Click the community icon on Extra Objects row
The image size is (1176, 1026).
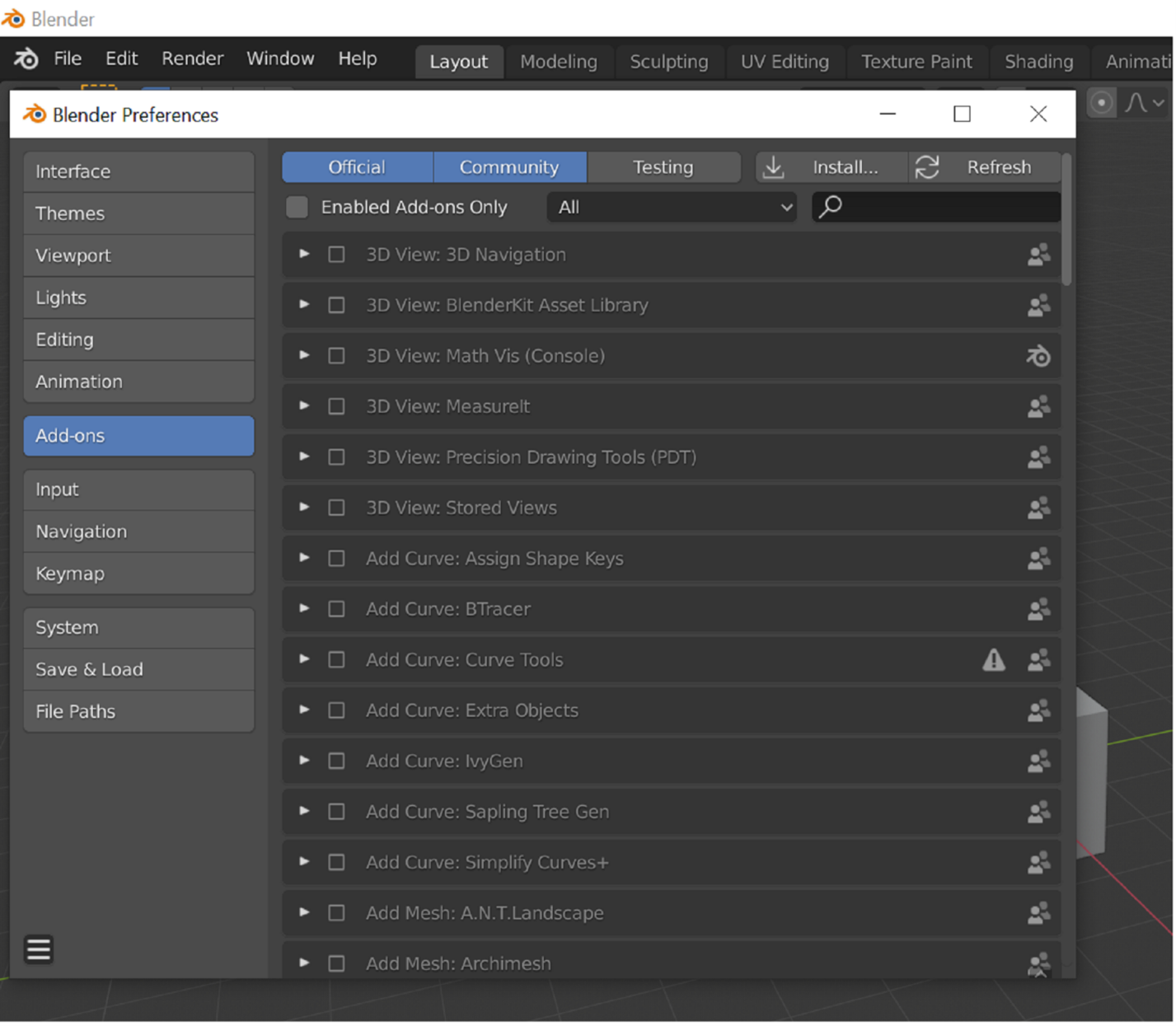pyautogui.click(x=1038, y=711)
